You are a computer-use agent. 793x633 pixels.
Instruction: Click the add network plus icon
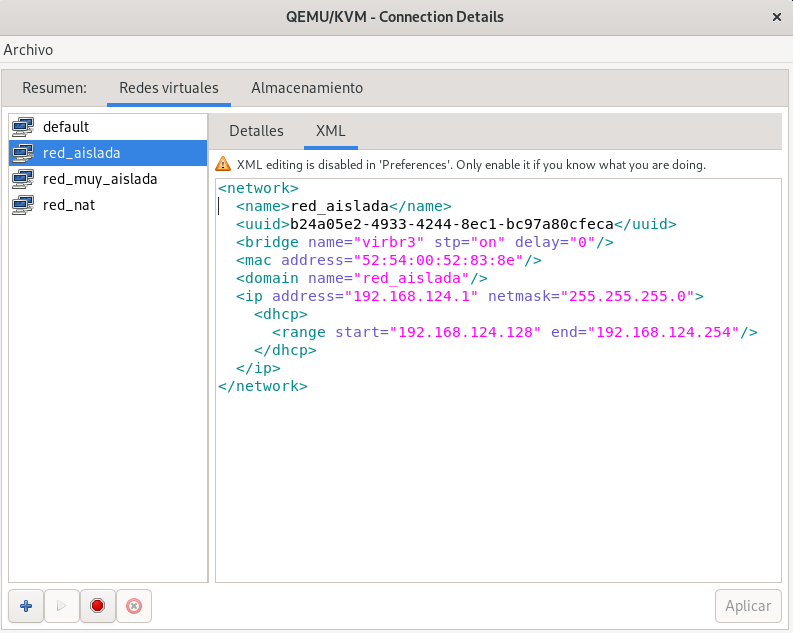coord(26,606)
